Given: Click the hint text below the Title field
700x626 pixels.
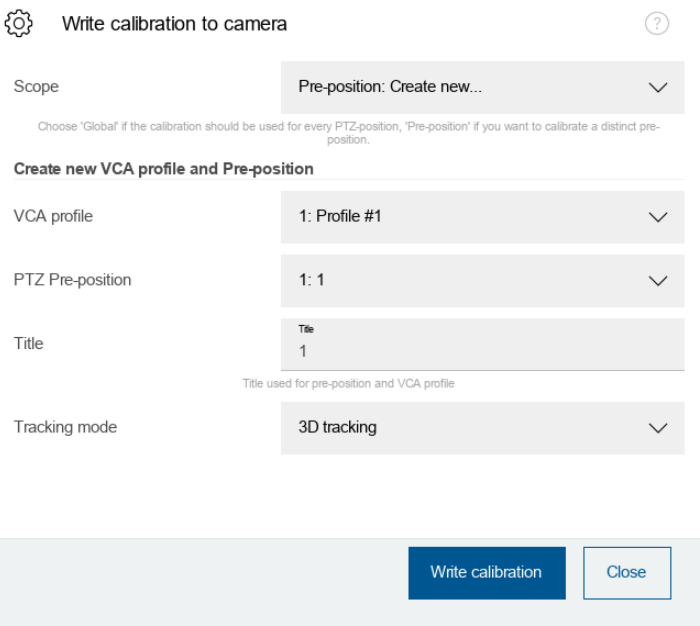Looking at the screenshot, I should pyautogui.click(x=349, y=384).
